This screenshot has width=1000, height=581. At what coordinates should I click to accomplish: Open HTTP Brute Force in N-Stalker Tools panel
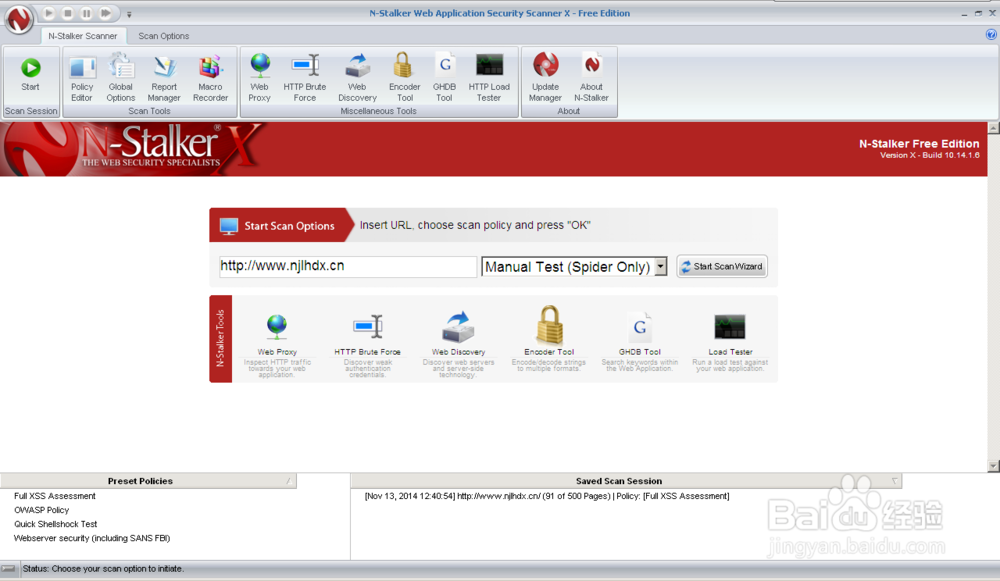tap(367, 344)
